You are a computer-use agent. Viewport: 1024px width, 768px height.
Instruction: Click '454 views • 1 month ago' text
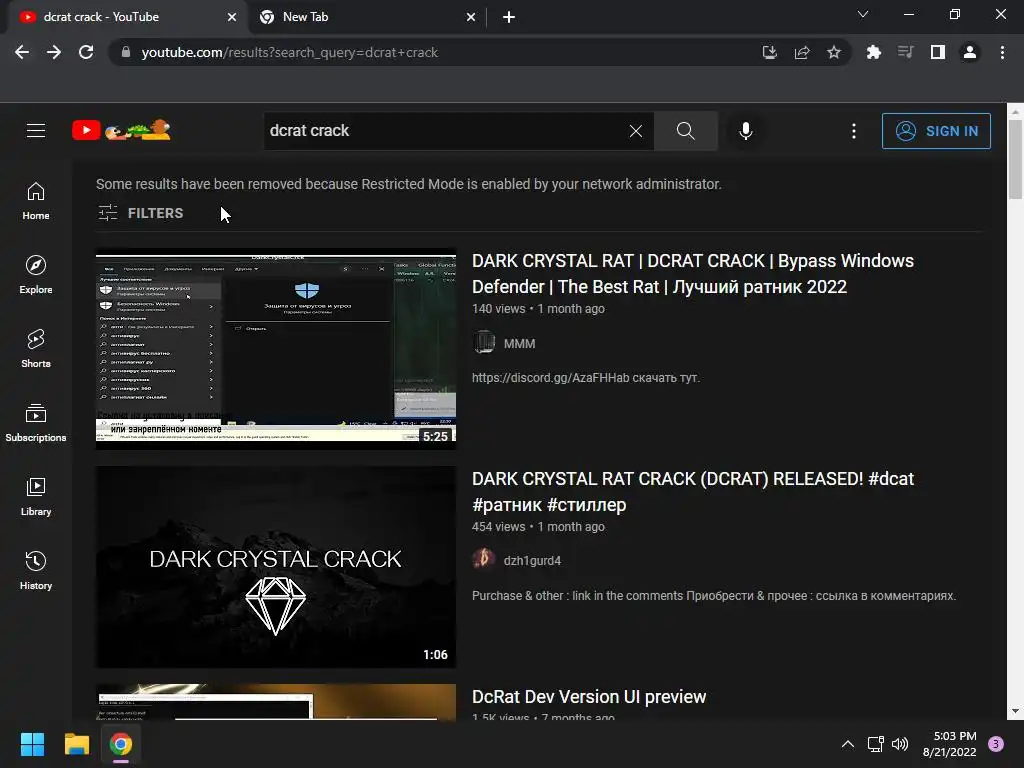point(538,526)
